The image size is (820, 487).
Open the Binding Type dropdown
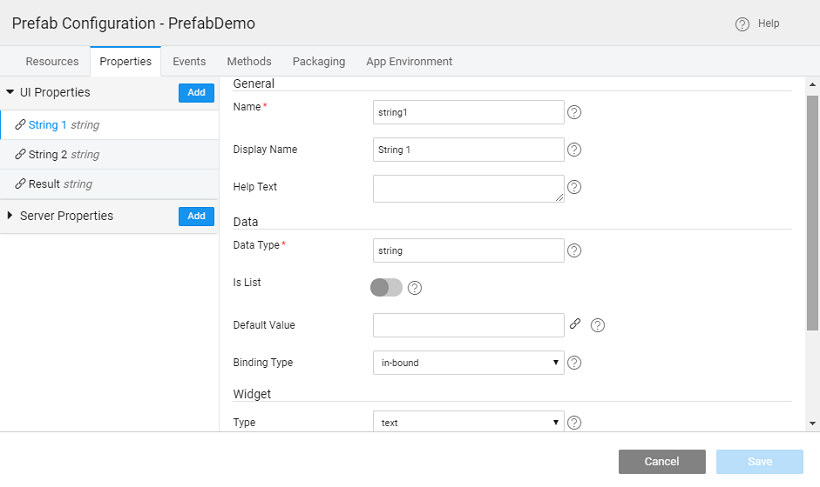[468, 363]
